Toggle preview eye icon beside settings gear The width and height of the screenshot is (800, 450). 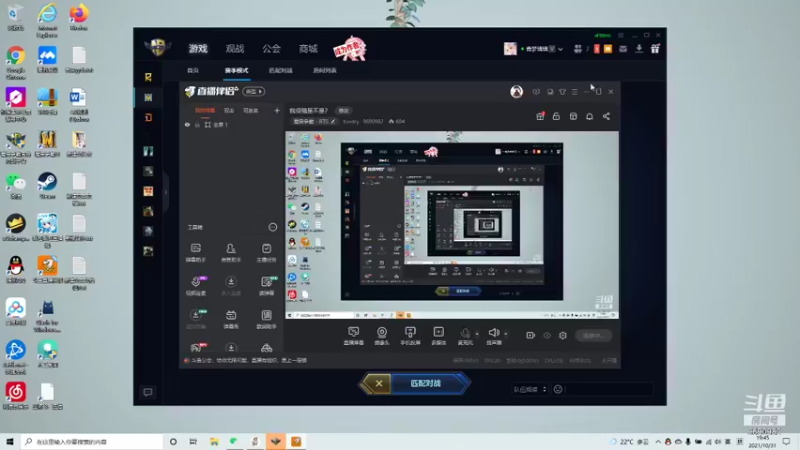[x=547, y=335]
